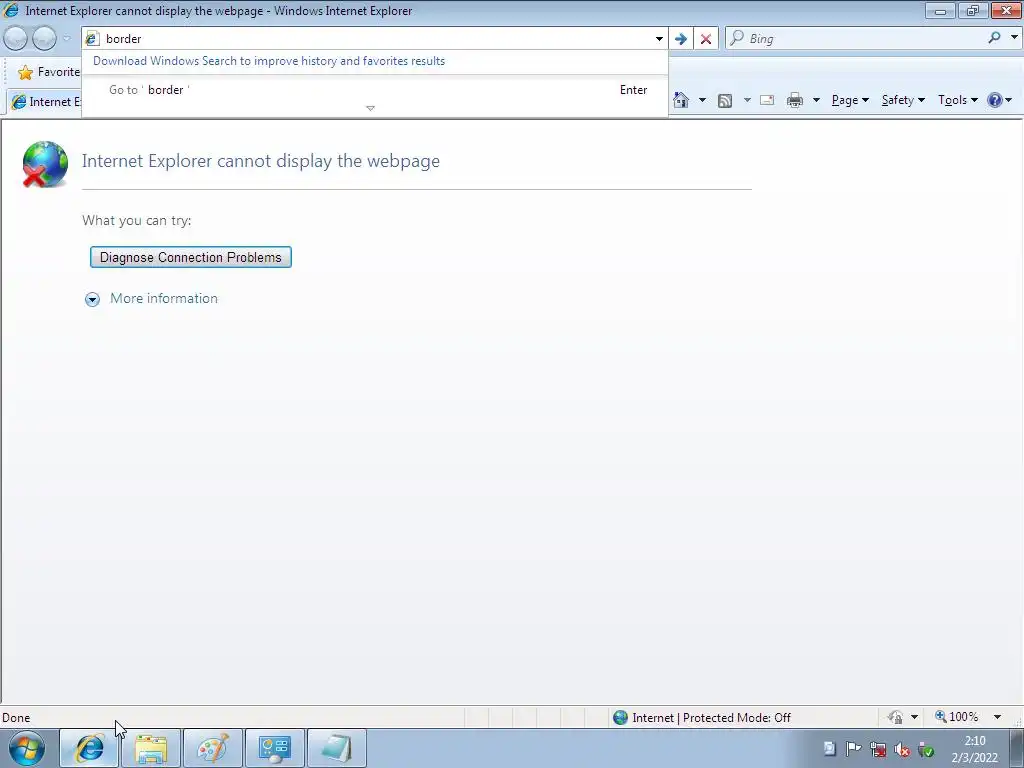Open the Tools menu
The image size is (1024, 768).
957,100
